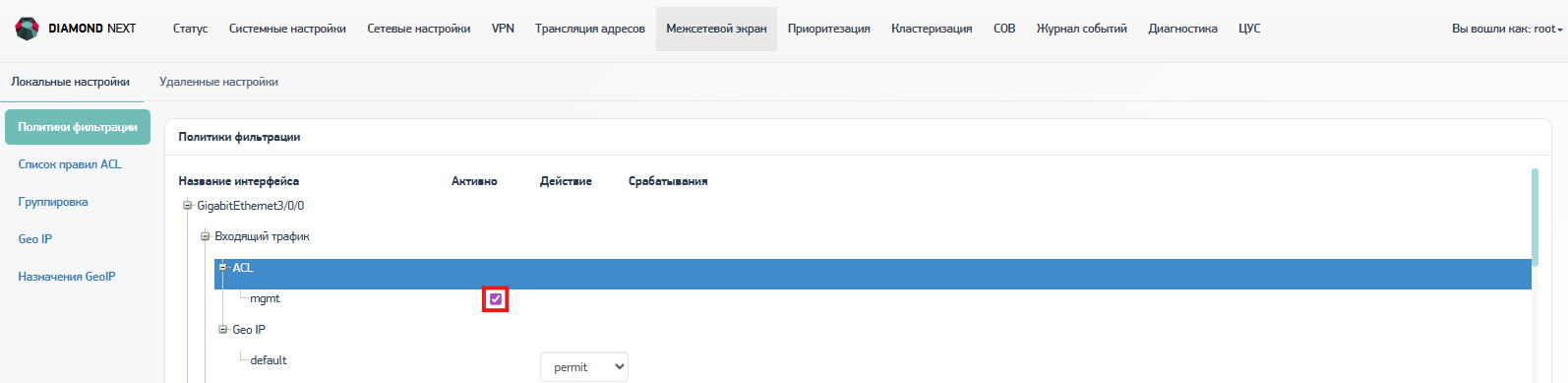Collapse the Входящий трафик node
Image resolution: width=1568 pixels, height=383 pixels.
(x=205, y=236)
